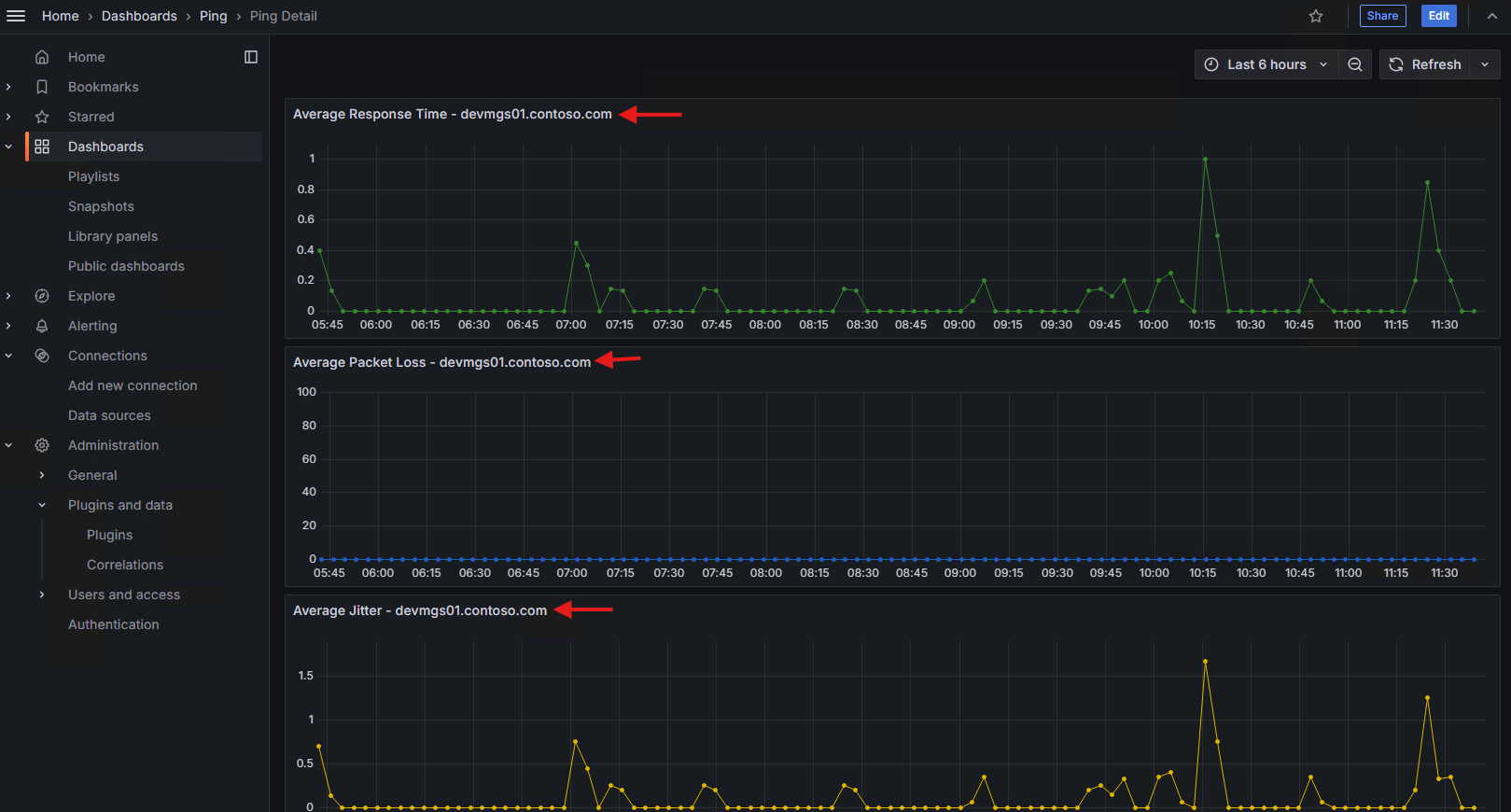Image resolution: width=1511 pixels, height=812 pixels.
Task: Collapse the Dashboards section arrow
Action: point(8,147)
